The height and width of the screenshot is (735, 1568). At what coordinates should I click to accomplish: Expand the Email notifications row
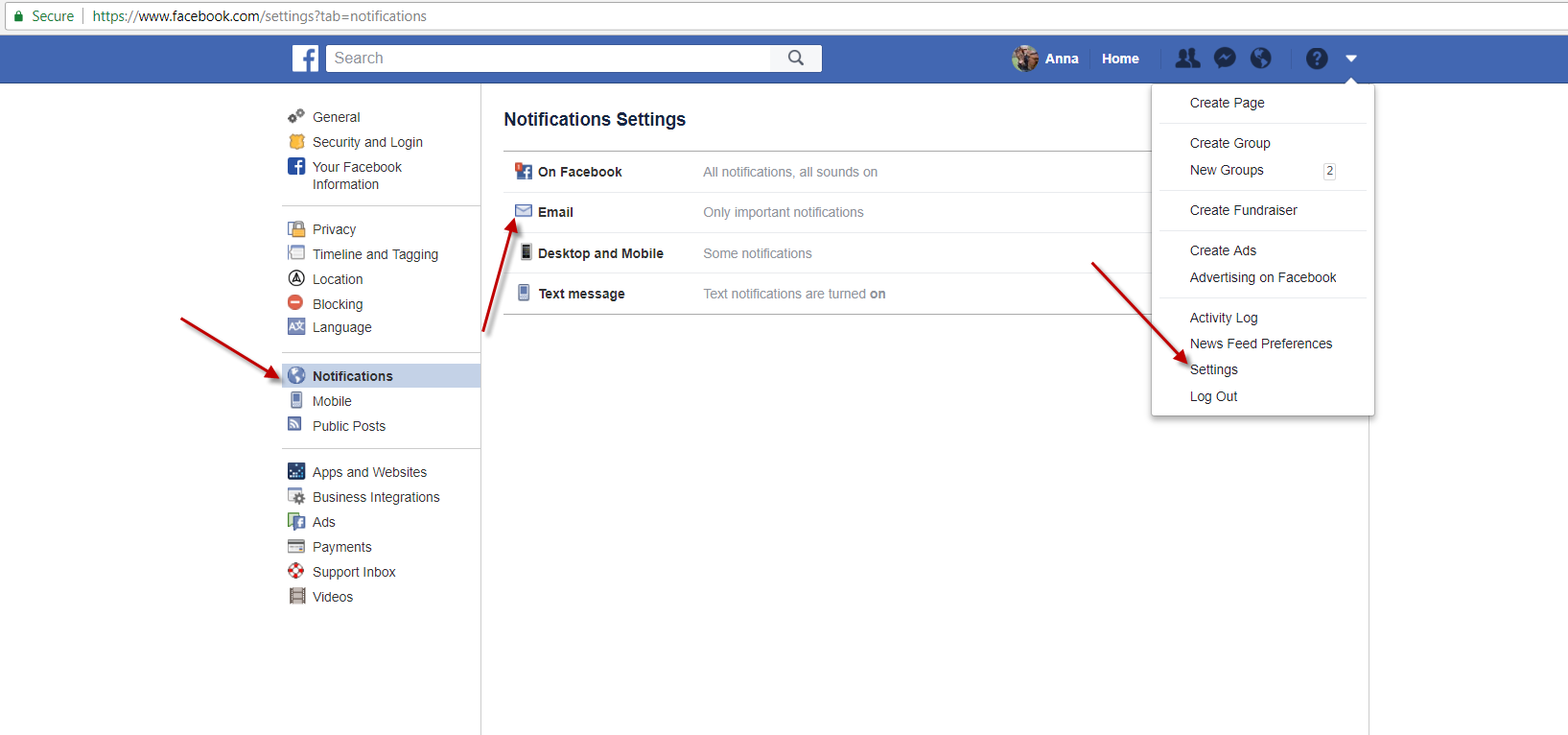point(827,212)
